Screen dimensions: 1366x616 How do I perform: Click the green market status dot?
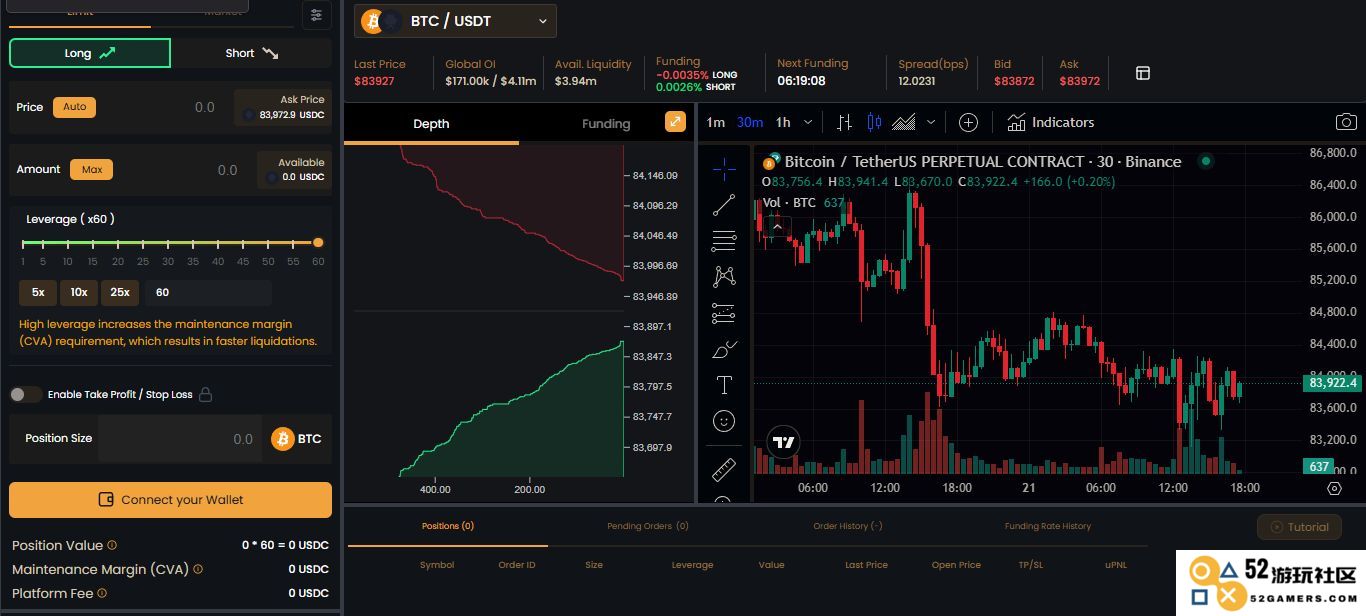pos(1206,161)
